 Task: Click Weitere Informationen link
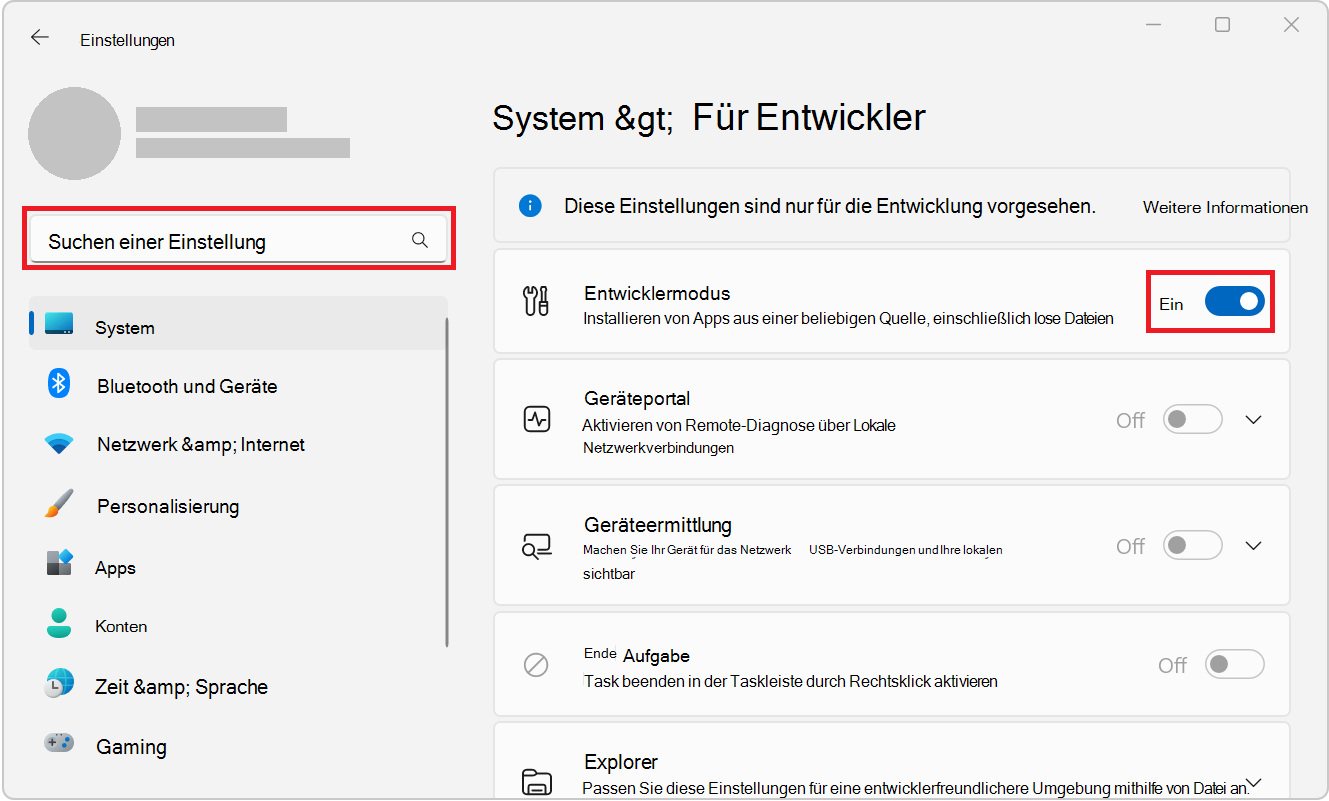coord(1224,206)
